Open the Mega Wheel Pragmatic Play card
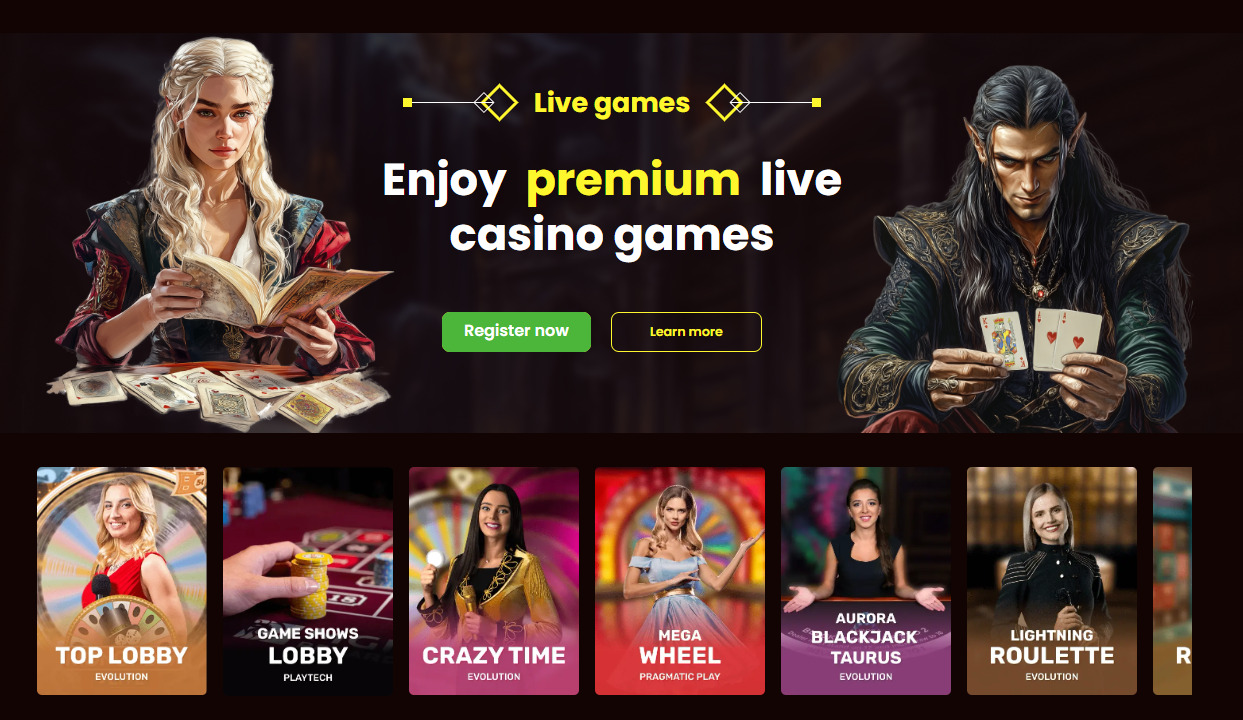The height and width of the screenshot is (720, 1243). (680, 581)
